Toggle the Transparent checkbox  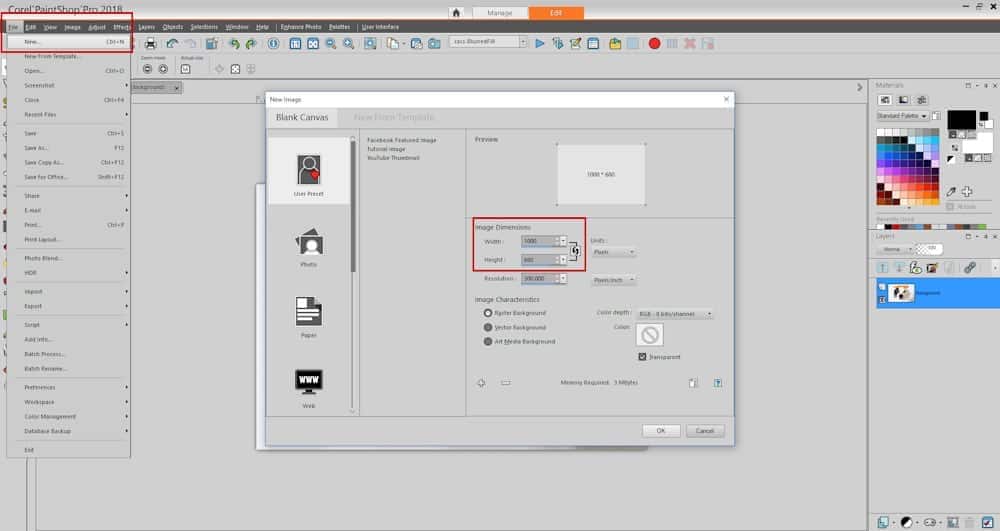coord(642,357)
